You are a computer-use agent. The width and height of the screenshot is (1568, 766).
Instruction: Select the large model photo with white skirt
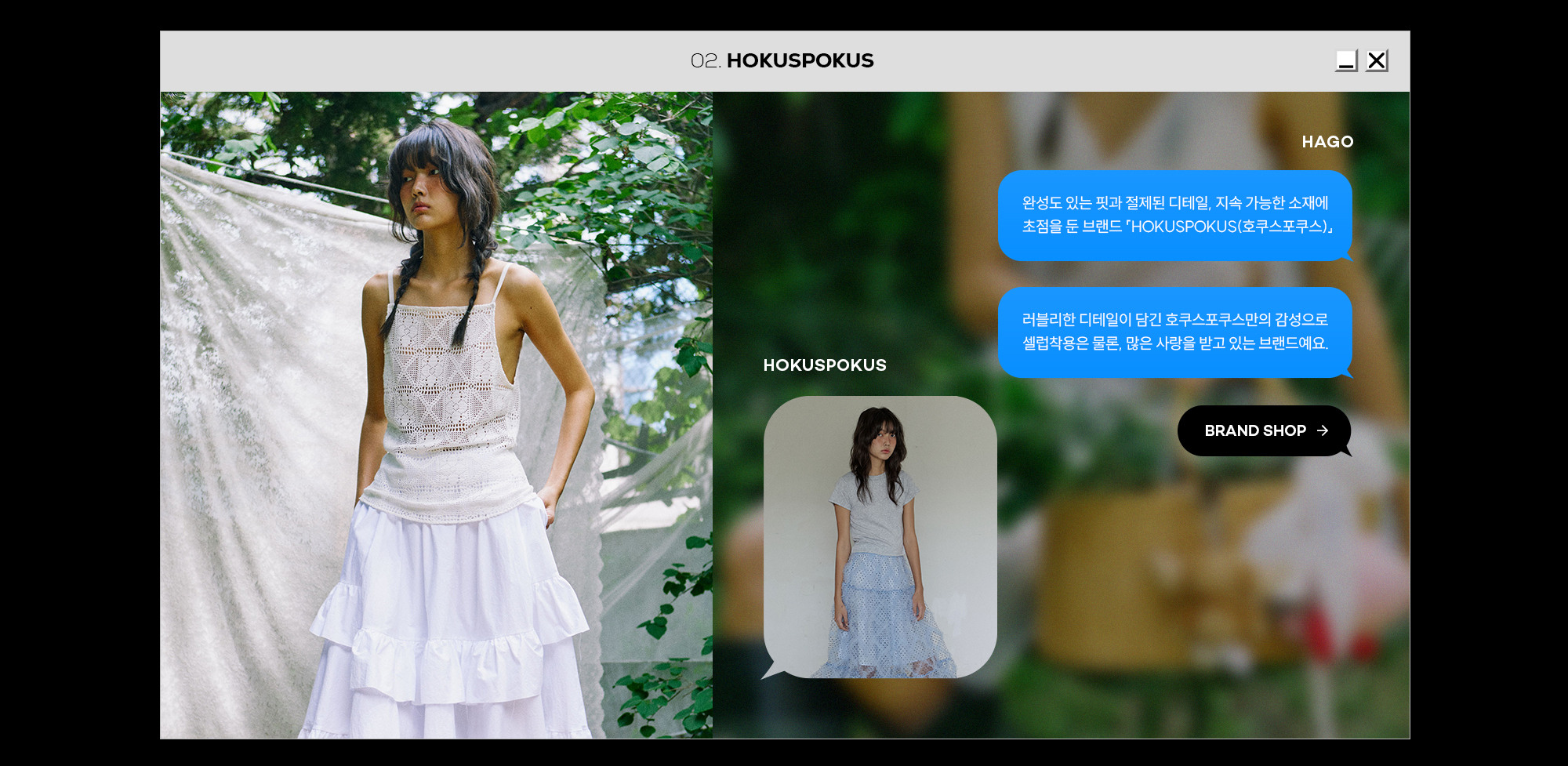pyautogui.click(x=437, y=415)
